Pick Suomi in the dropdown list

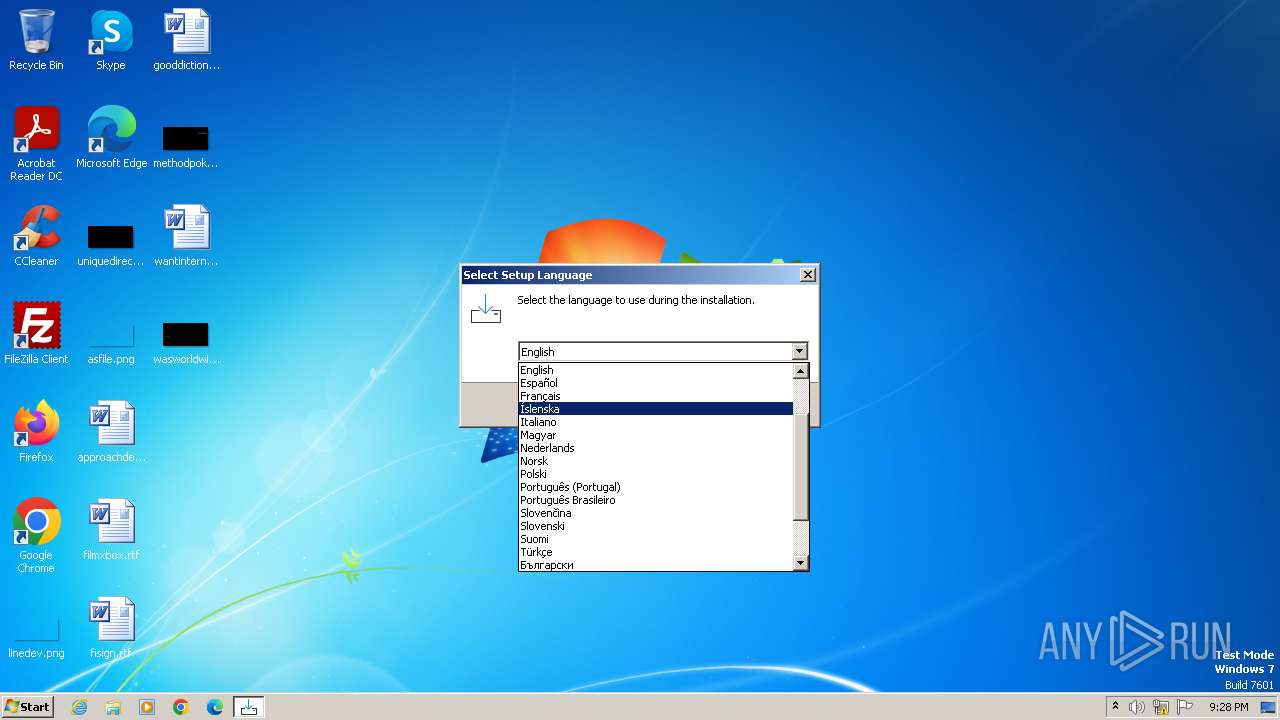coord(655,539)
